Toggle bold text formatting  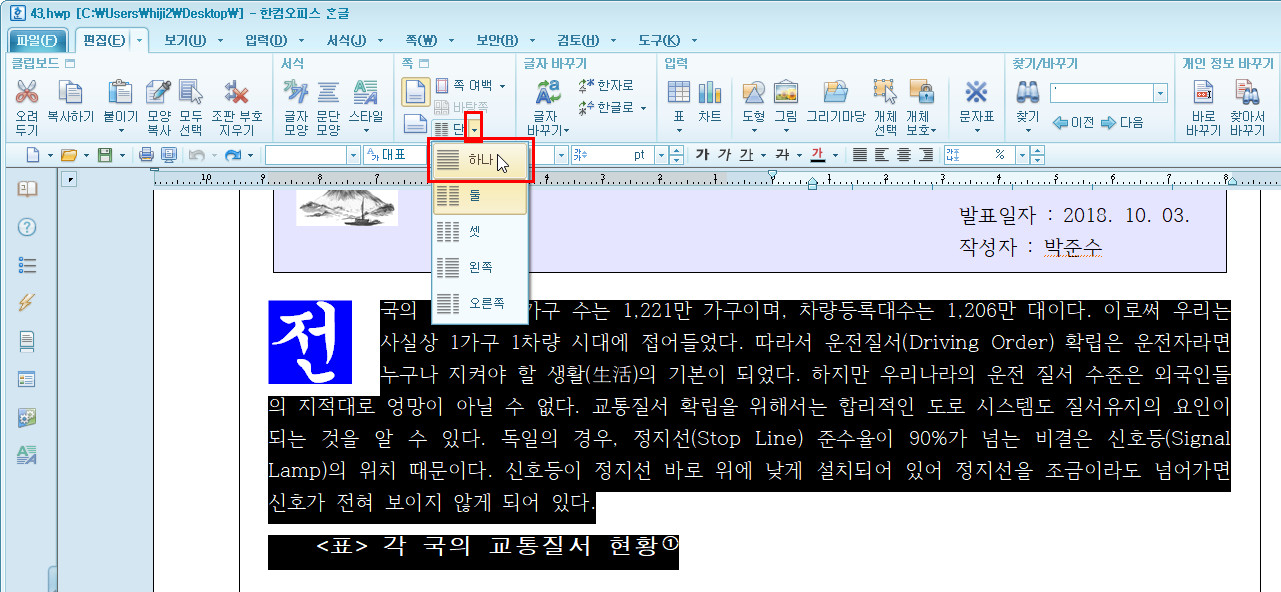click(702, 155)
